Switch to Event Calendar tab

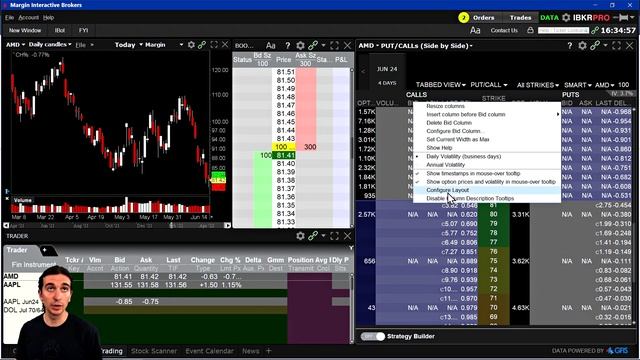[x=209, y=351]
